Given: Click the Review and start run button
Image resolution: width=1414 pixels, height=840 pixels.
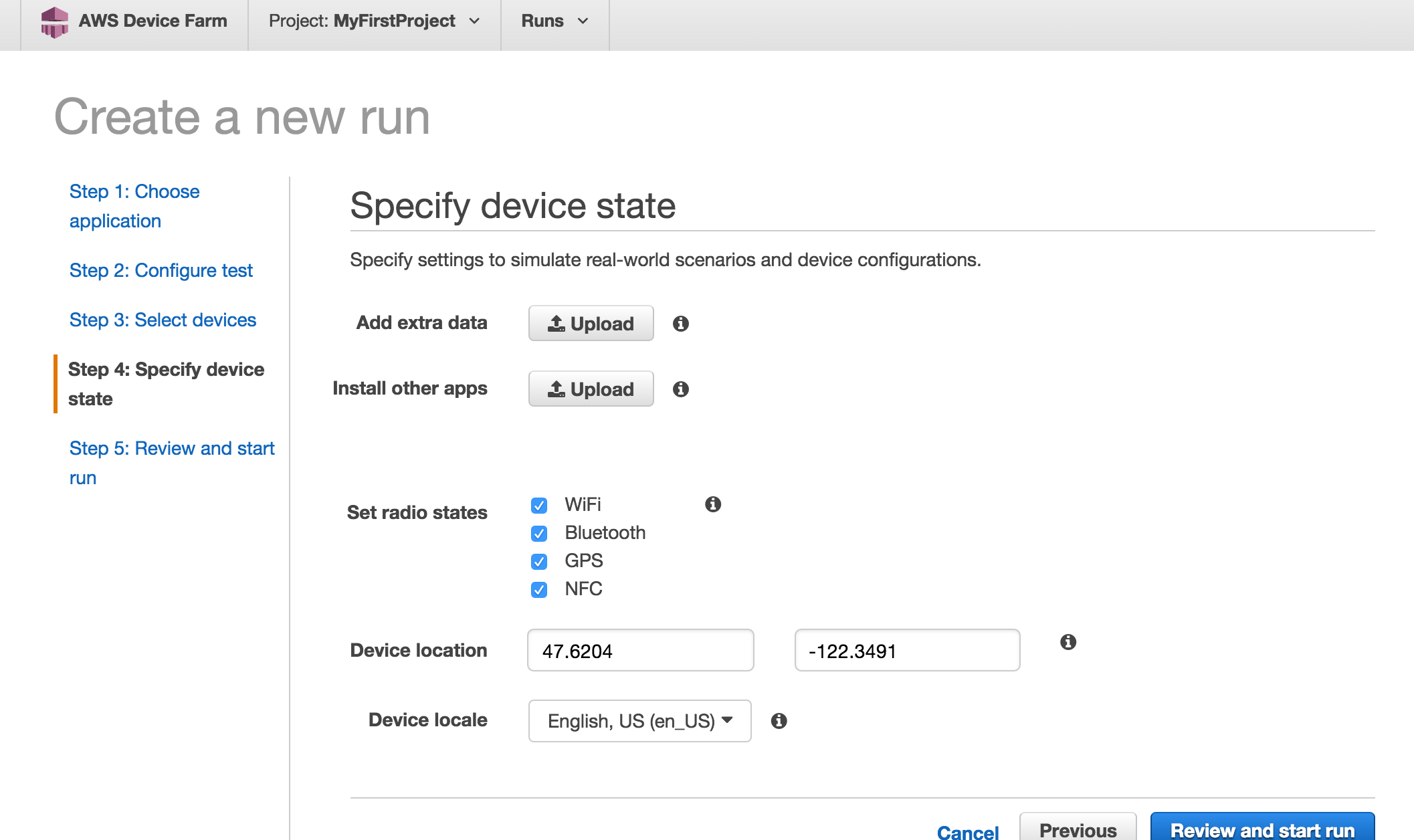Looking at the screenshot, I should point(1261,829).
